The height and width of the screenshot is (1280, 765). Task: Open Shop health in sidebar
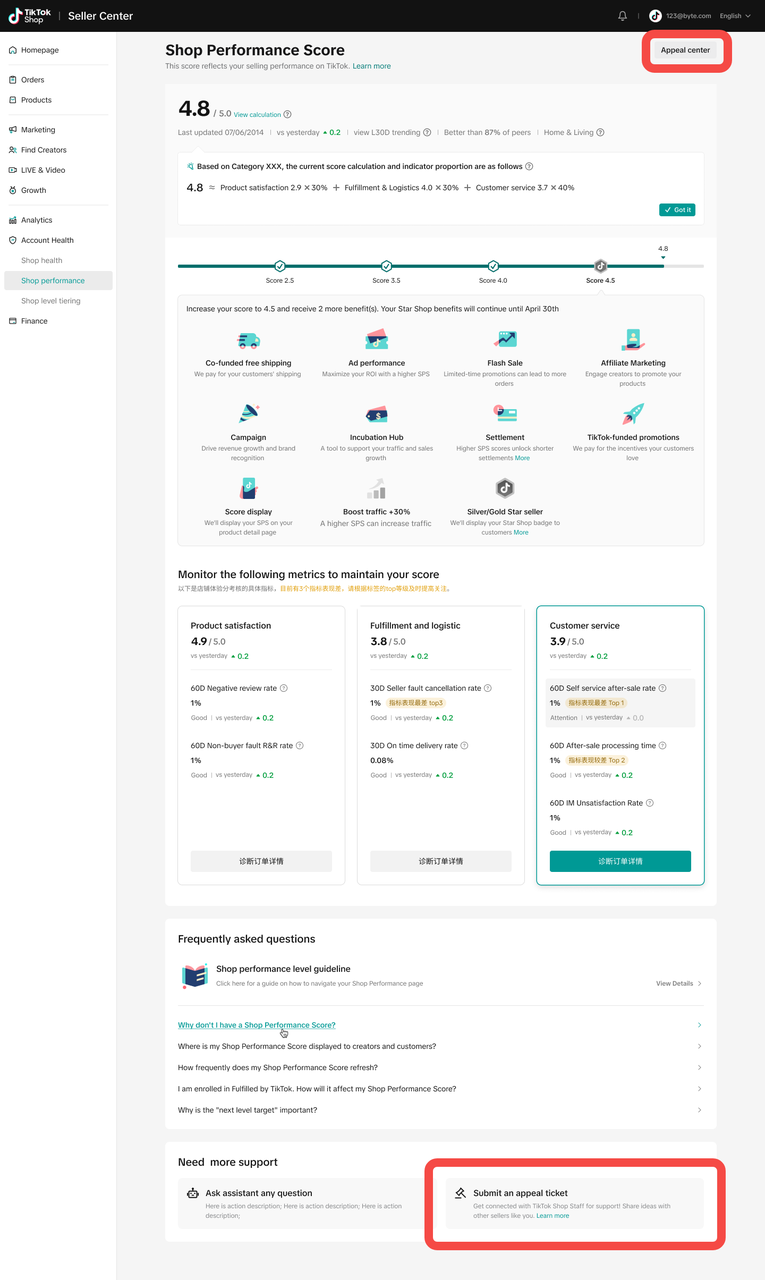42,261
